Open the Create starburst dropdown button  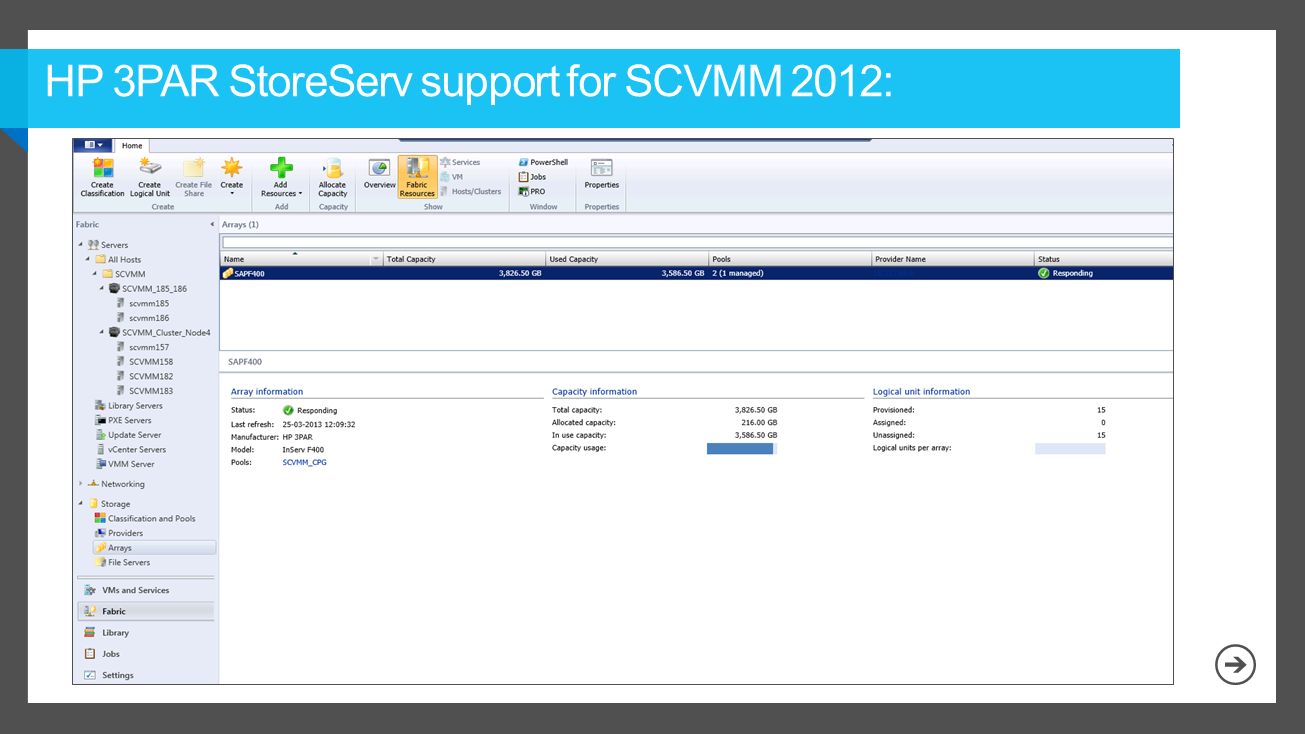tap(231, 177)
